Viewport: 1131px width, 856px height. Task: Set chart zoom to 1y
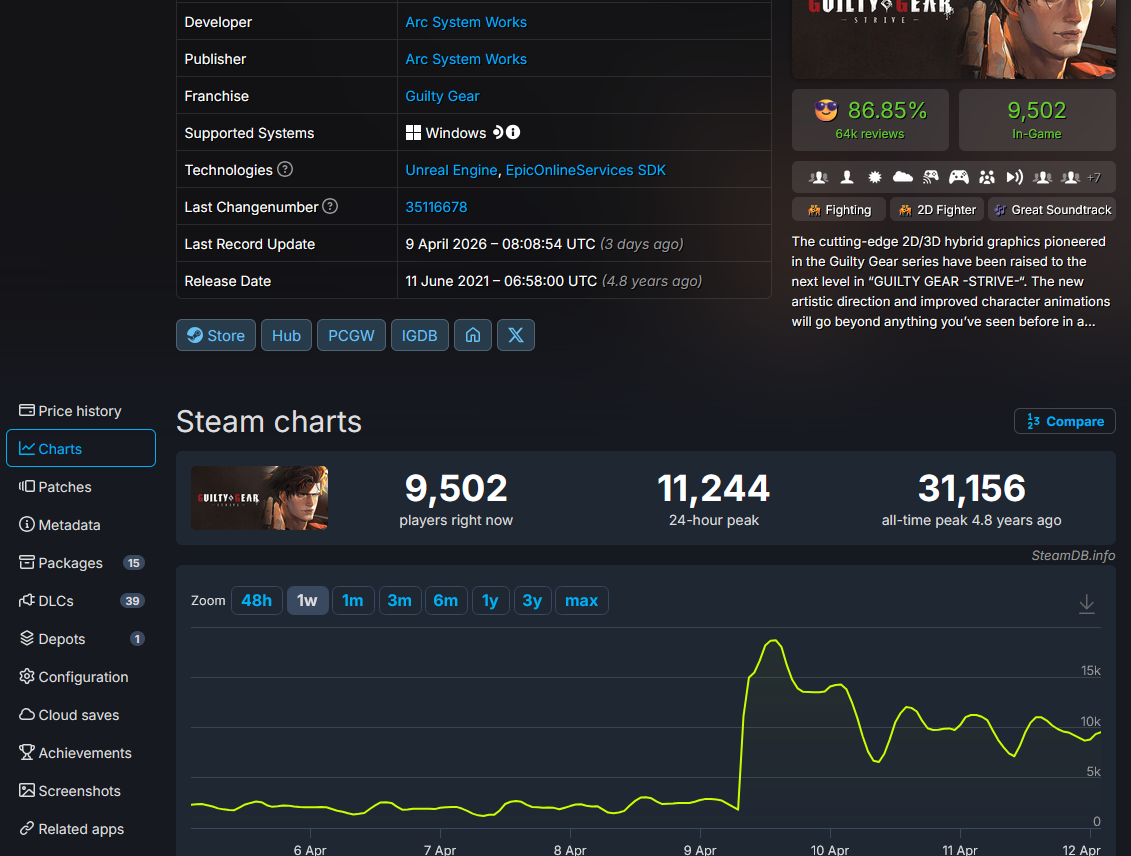pos(490,601)
